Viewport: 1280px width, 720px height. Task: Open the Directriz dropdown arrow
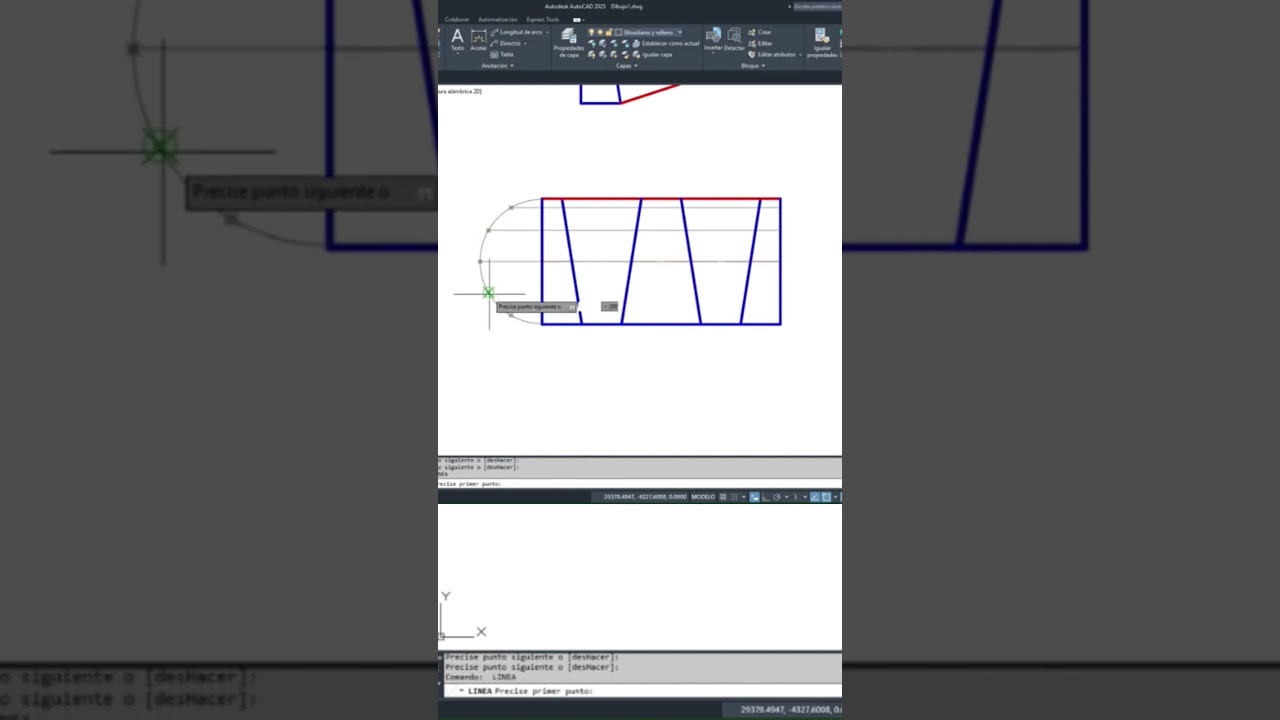(x=525, y=43)
